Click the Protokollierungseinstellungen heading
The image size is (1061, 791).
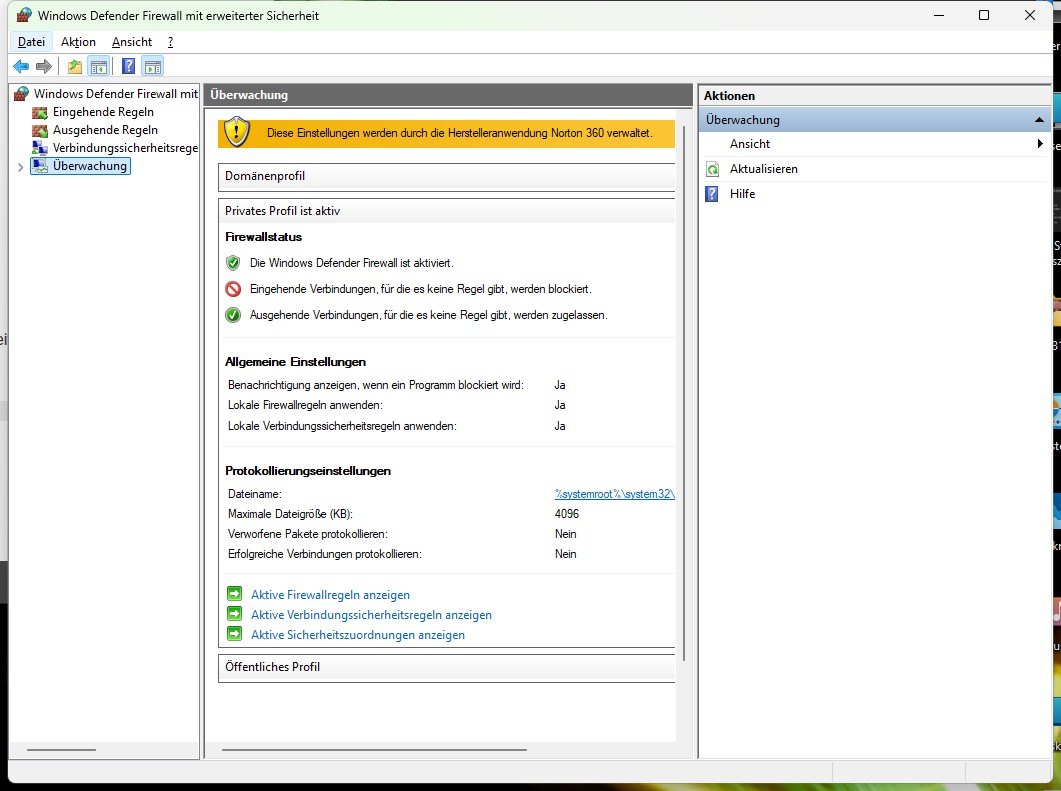308,471
